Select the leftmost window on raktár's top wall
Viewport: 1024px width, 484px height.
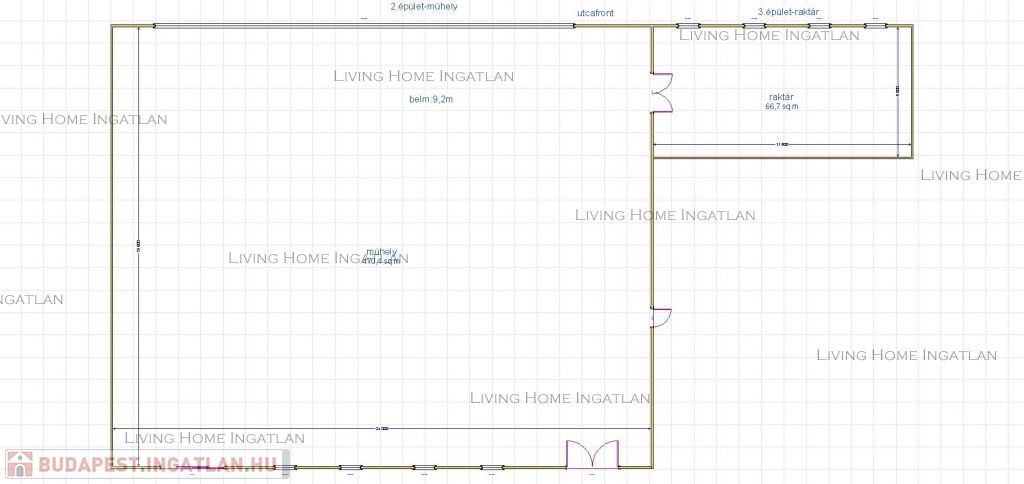[x=686, y=25]
